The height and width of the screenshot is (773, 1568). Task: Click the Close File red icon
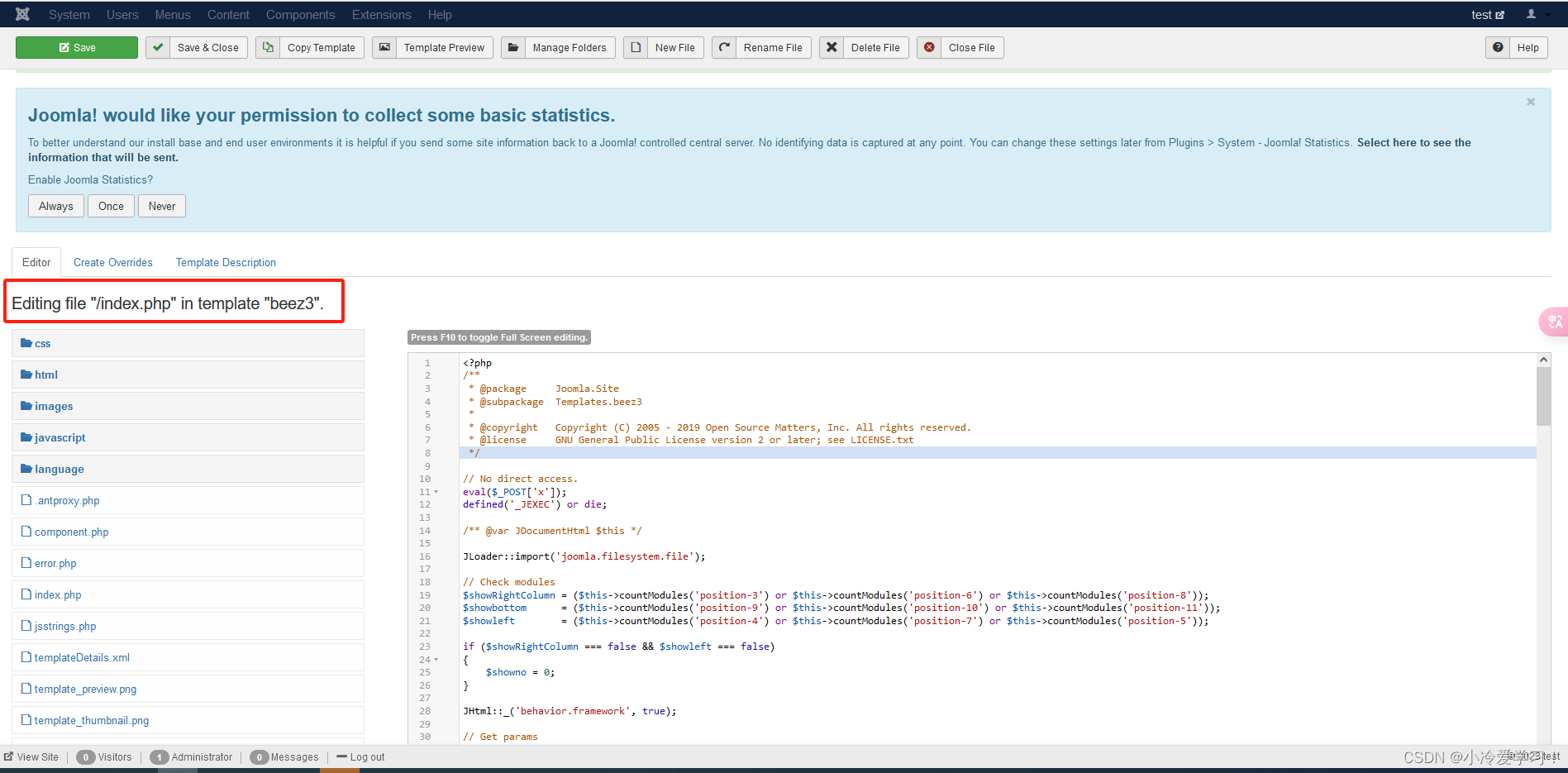[929, 47]
